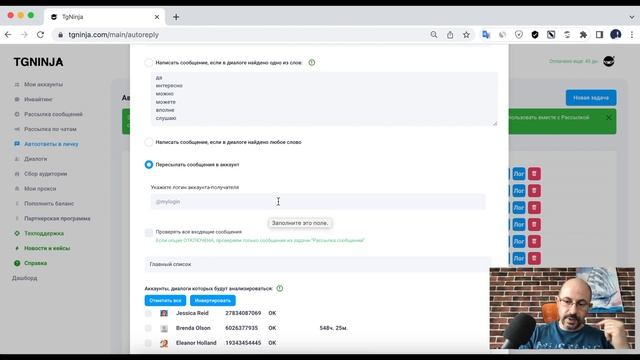Click the ninja avatar in the page header

click(609, 61)
